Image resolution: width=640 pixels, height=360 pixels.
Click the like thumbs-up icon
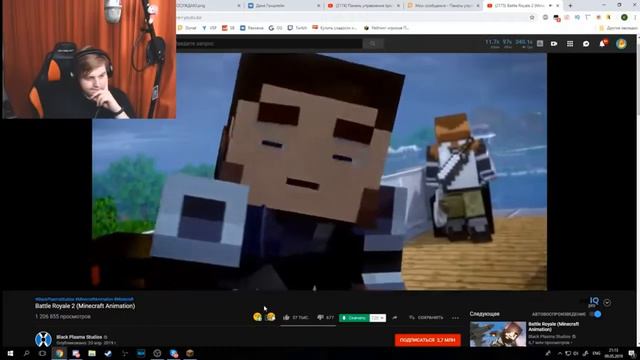(x=286, y=317)
